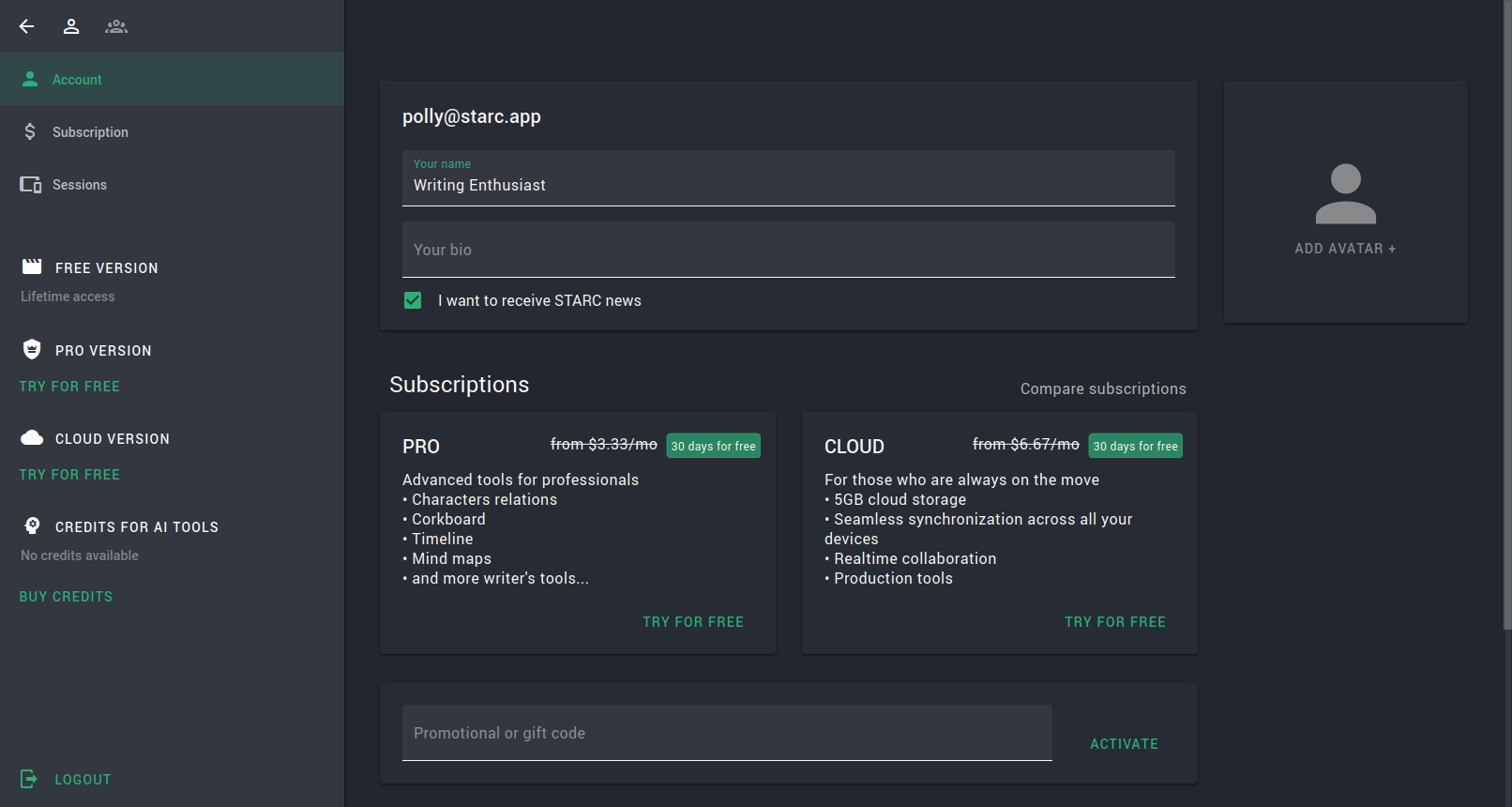The width and height of the screenshot is (1512, 807).
Task: Click the Account person icon in sidebar
Action: point(30,79)
